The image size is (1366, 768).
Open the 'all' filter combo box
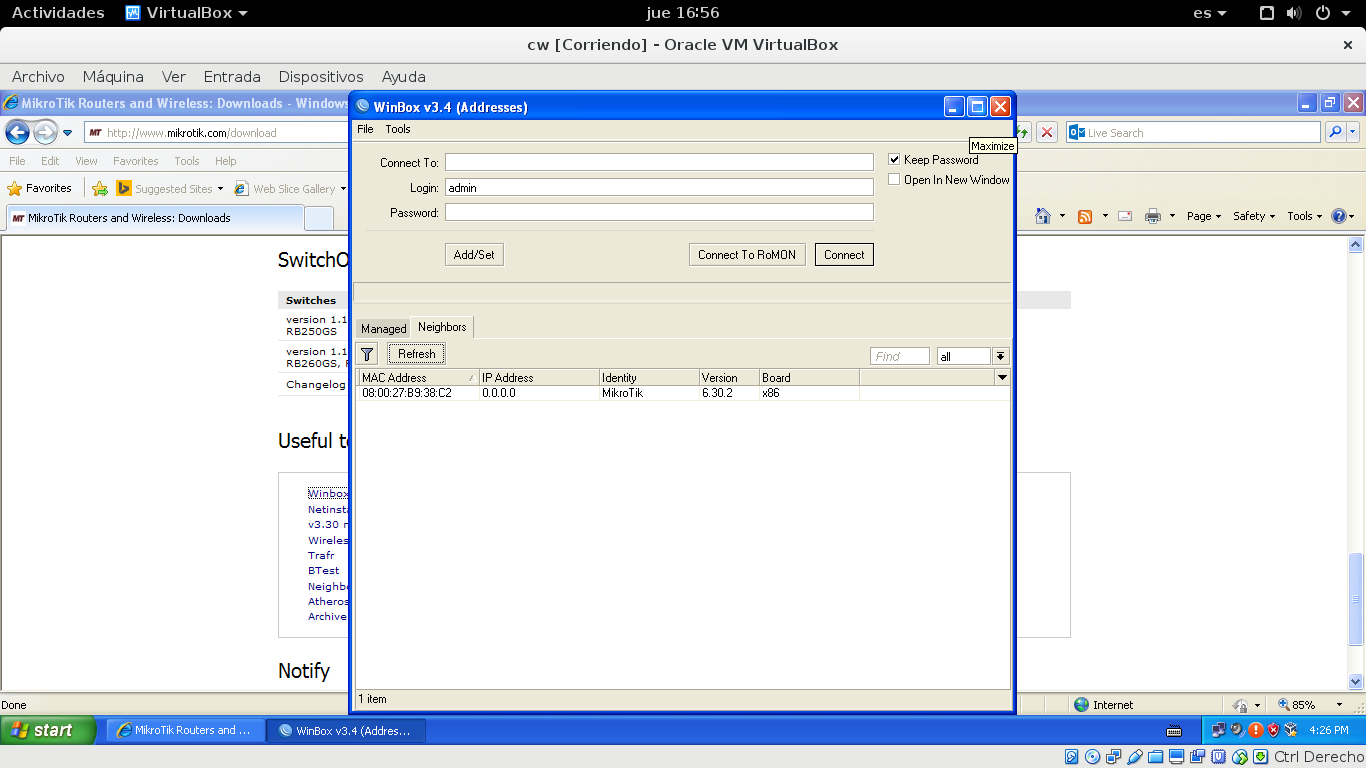963,356
